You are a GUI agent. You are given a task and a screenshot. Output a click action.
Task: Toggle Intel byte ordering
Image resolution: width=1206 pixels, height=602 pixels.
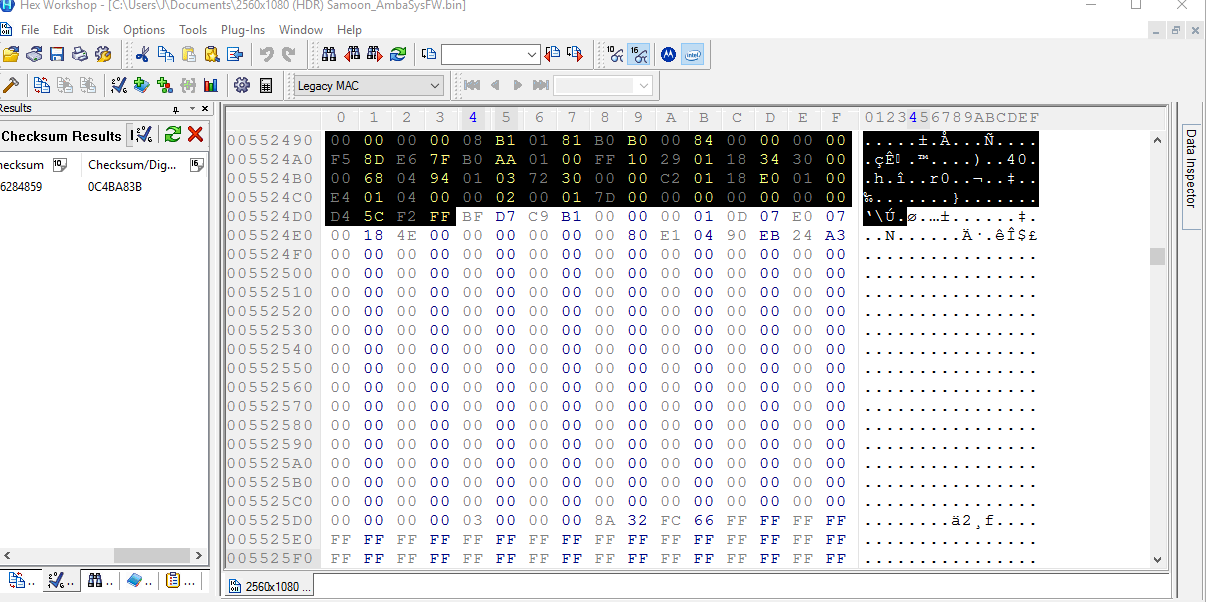pos(692,54)
